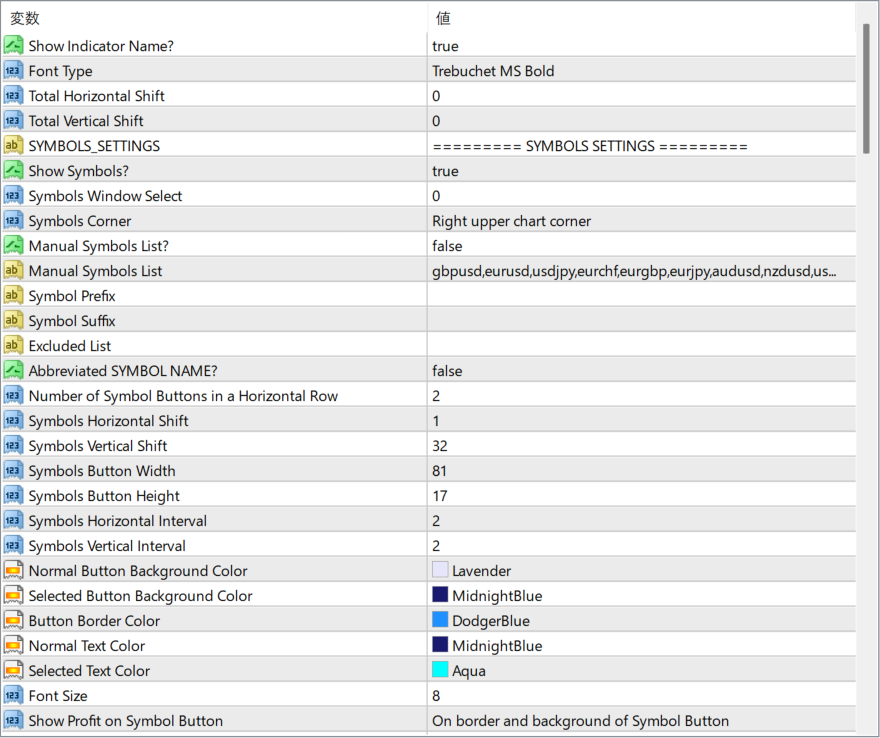The height and width of the screenshot is (738, 880).
Task: Click the color icon beside Selected Text Color
Action: [13, 671]
